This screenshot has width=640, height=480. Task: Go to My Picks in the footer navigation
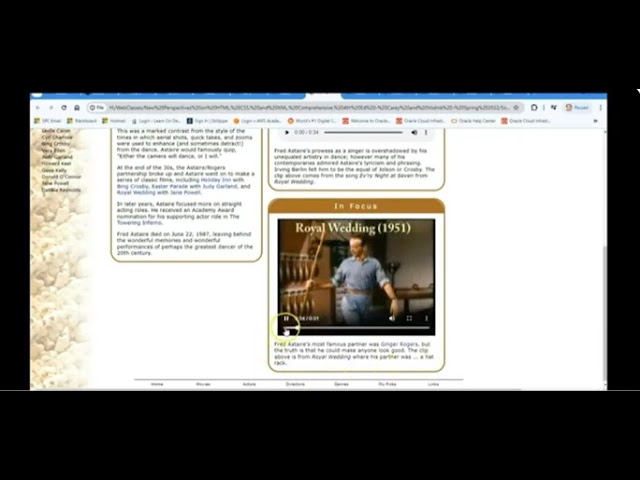[x=387, y=384]
